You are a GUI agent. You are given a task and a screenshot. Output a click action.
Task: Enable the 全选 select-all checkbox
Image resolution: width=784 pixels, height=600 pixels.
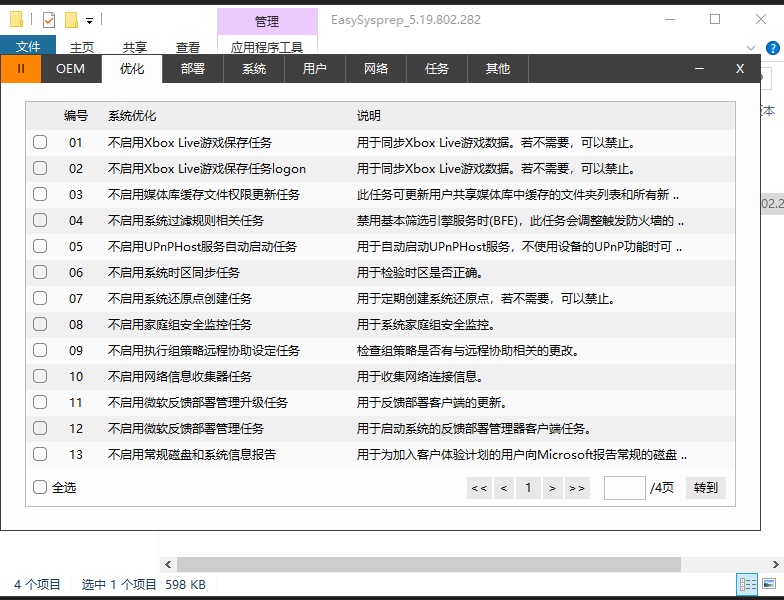click(40, 488)
